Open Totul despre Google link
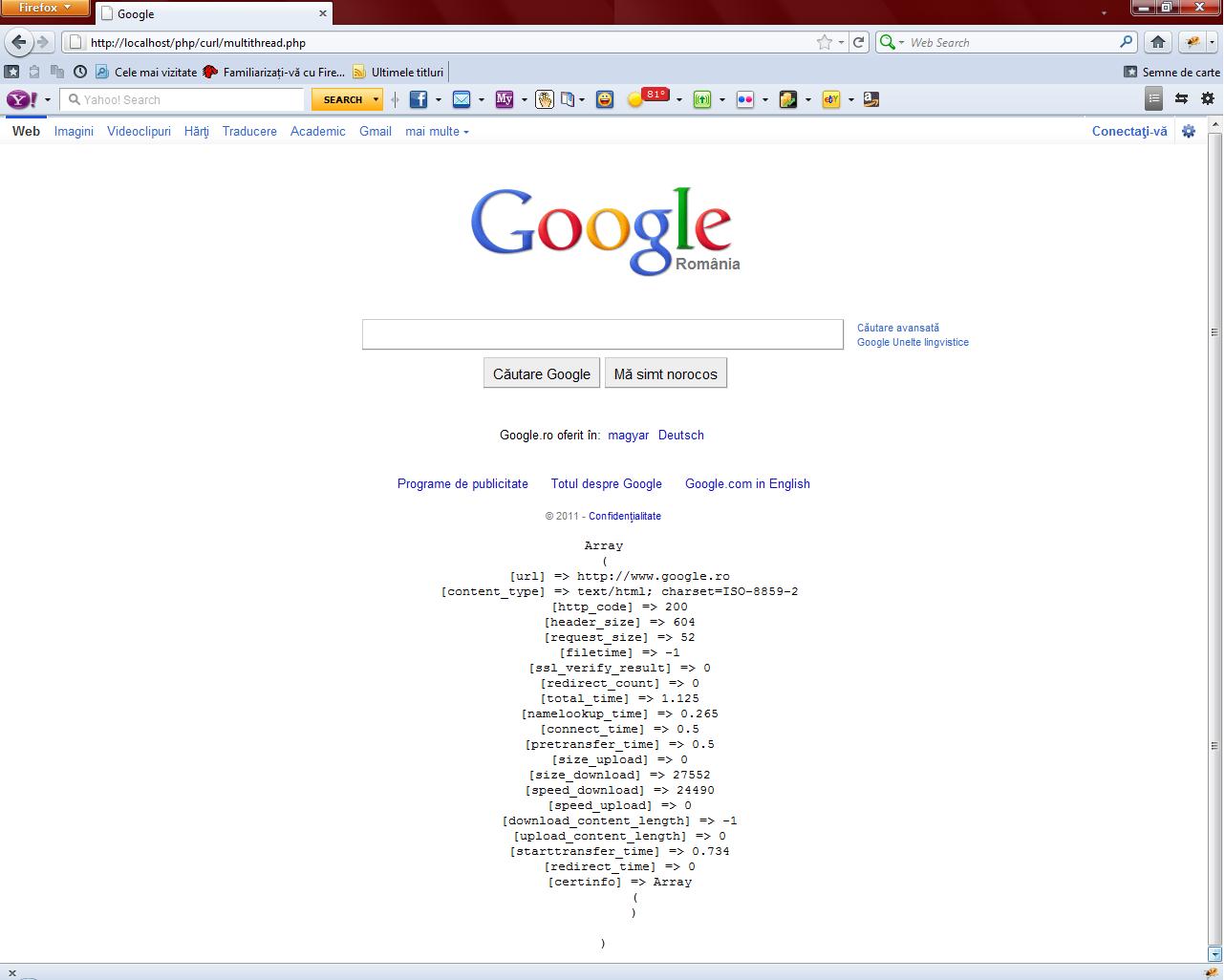 [x=607, y=483]
